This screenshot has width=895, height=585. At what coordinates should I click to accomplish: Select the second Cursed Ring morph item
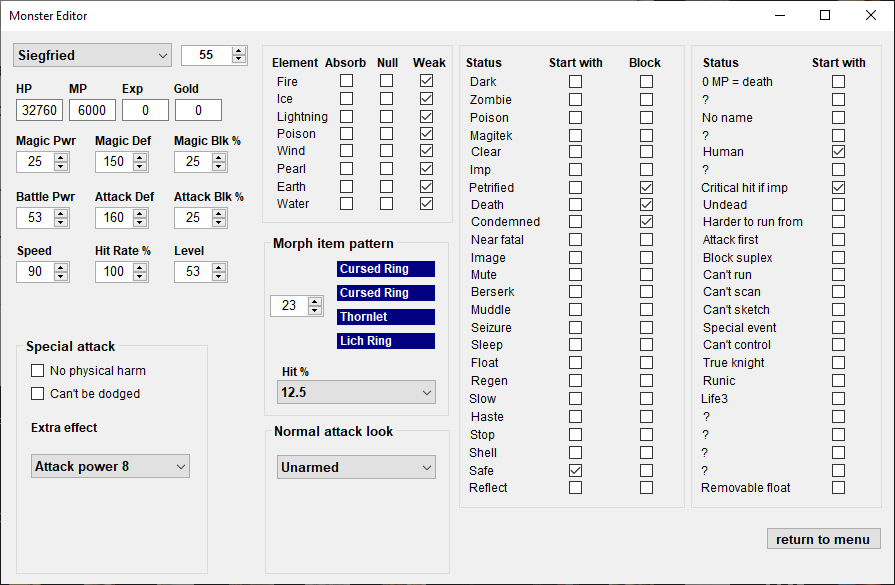[386, 293]
